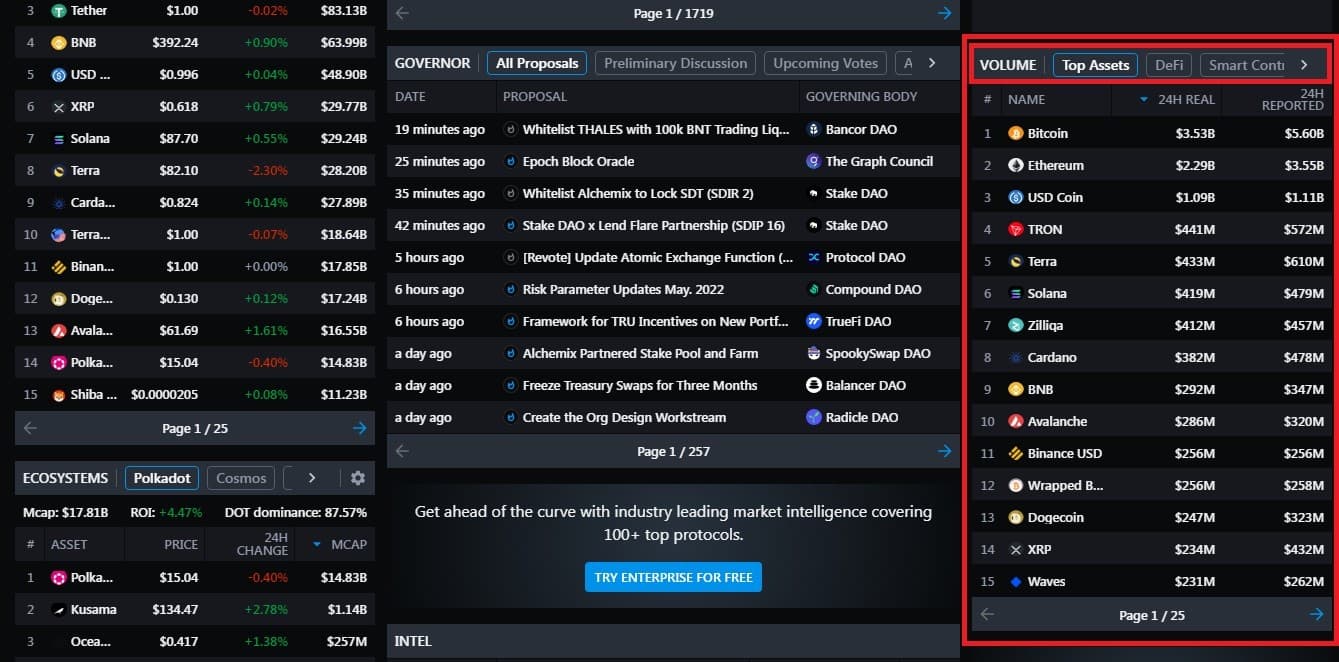Open Whitelist THALES with 100k BNT proposal
Image resolution: width=1339 pixels, height=662 pixels.
click(655, 129)
